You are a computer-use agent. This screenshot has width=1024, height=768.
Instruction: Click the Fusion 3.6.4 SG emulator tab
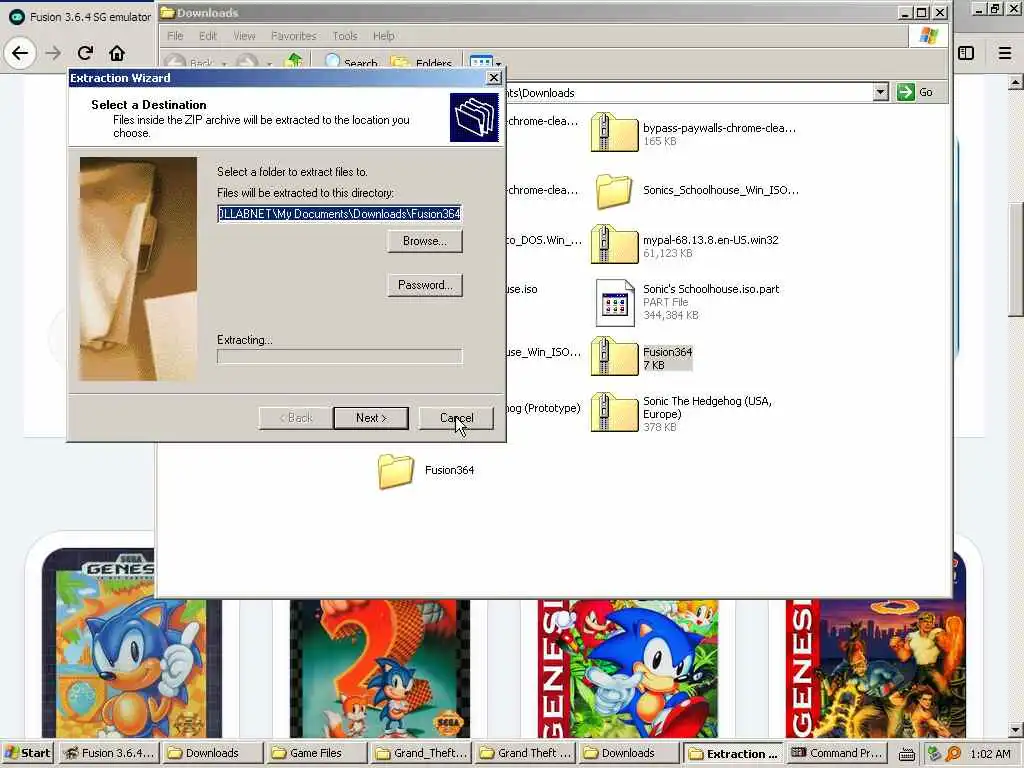(80, 17)
